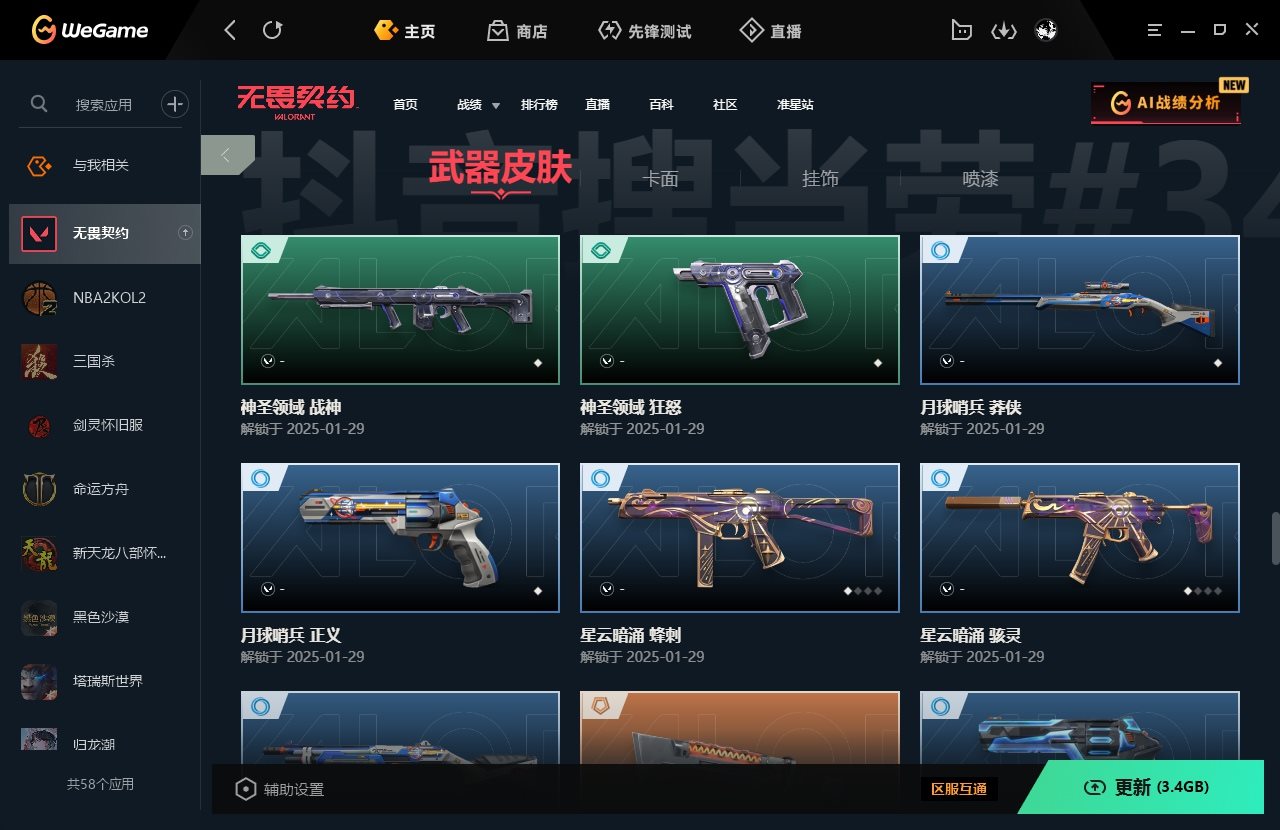Refresh the page with the reload icon
The width and height of the screenshot is (1280, 830).
(x=272, y=30)
